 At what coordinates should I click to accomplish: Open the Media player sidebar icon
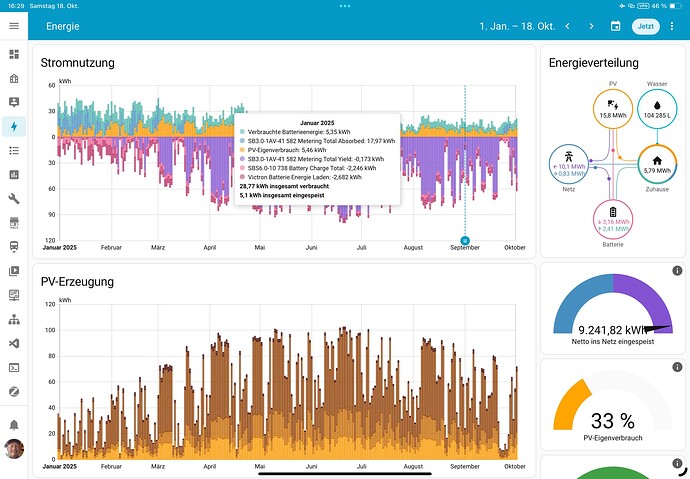point(14,271)
